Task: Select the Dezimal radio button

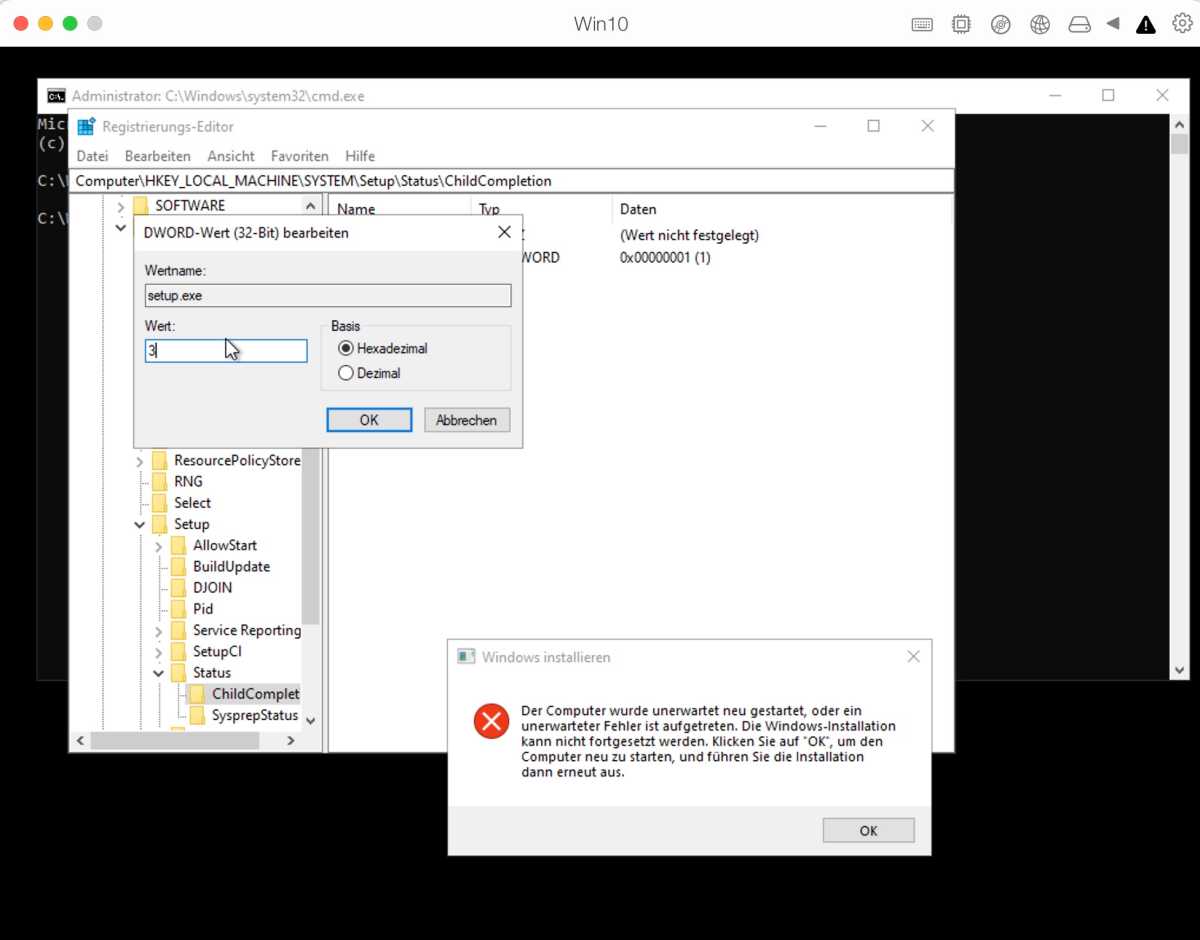Action: 346,373
